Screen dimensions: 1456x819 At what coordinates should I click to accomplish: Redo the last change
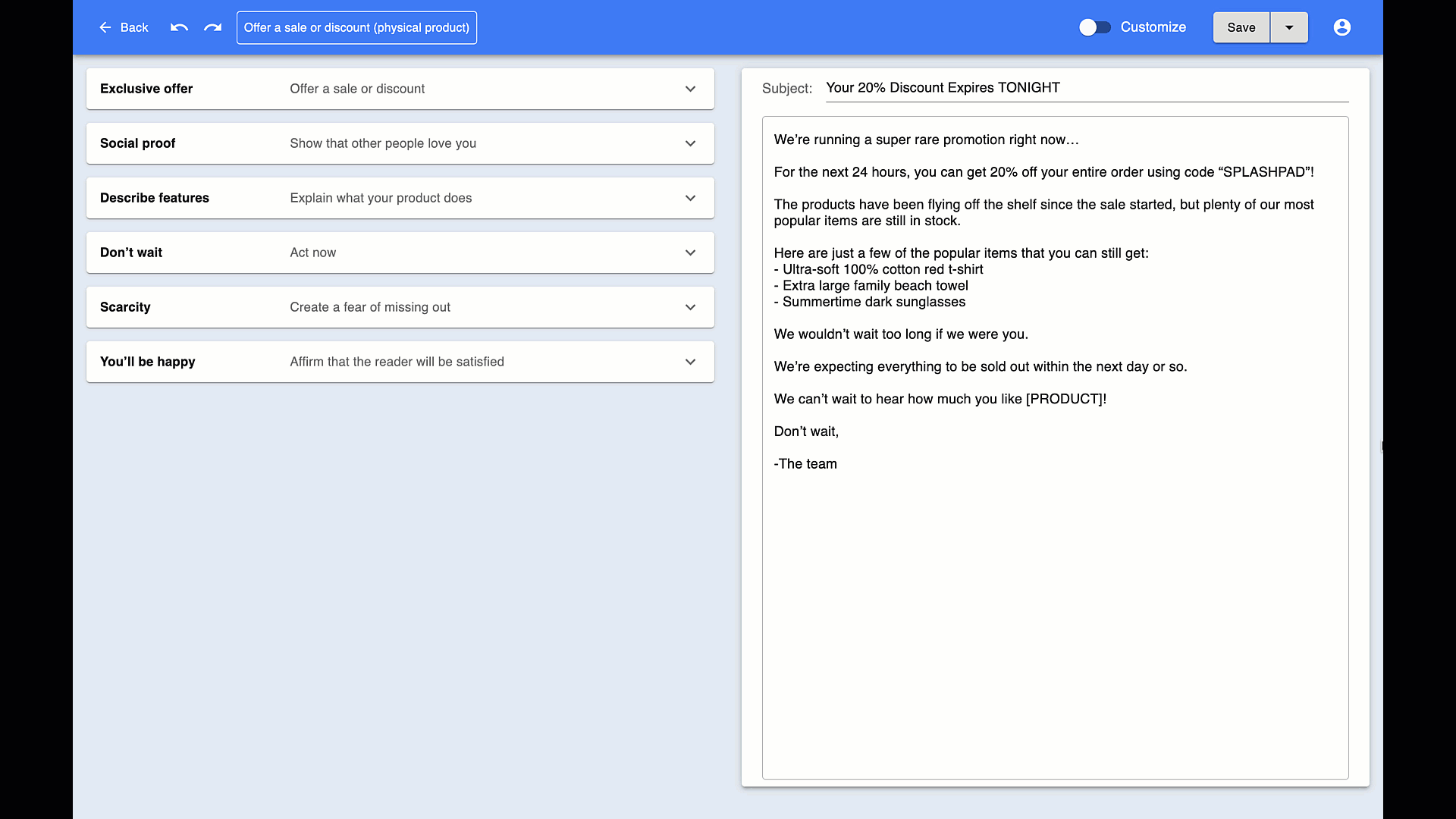[x=212, y=27]
